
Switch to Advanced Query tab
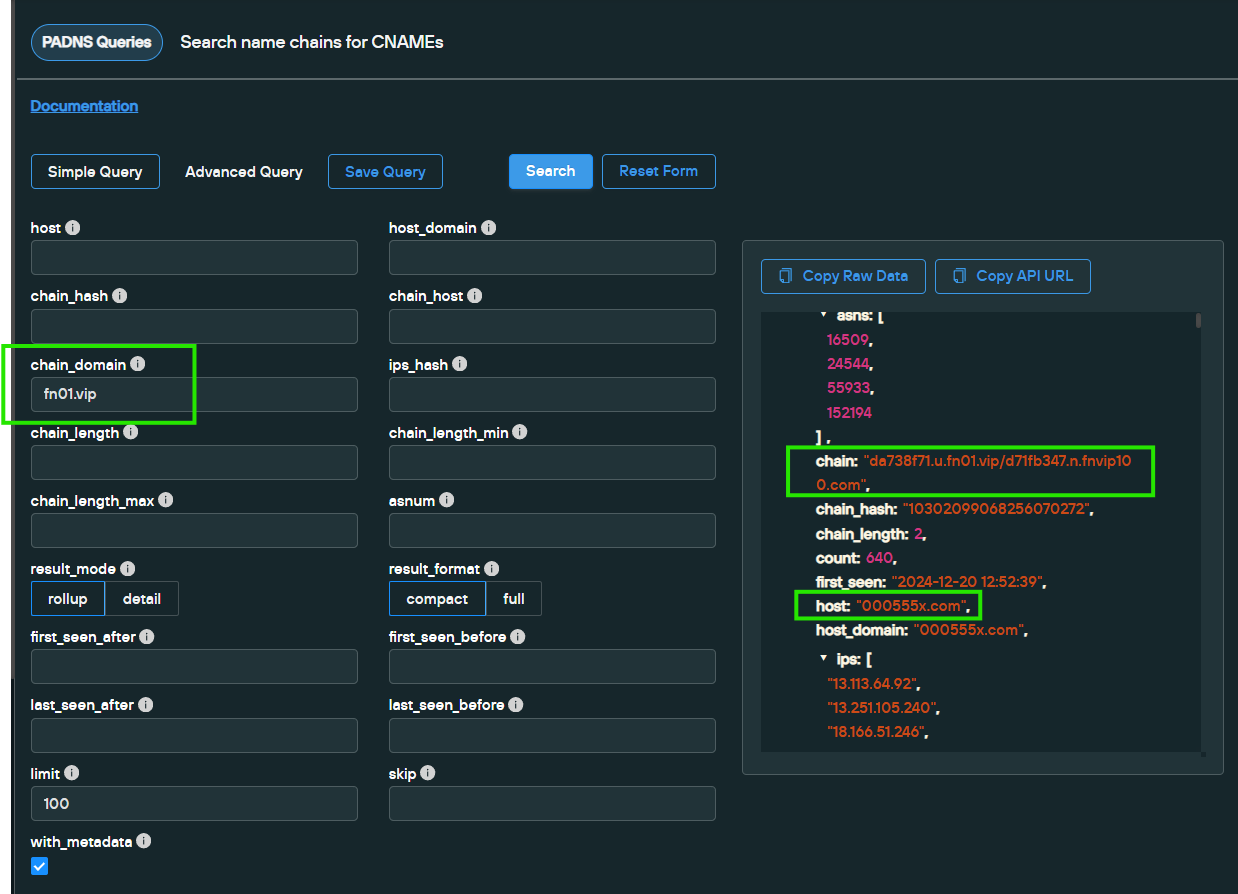244,172
